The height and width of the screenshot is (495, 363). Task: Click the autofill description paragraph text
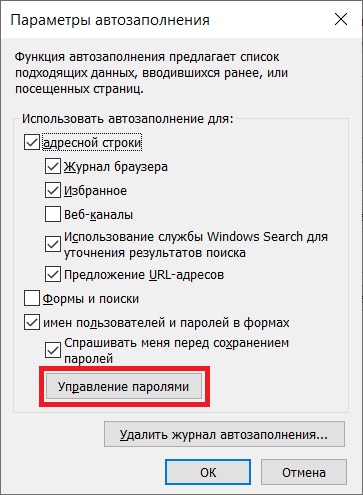tap(151, 73)
